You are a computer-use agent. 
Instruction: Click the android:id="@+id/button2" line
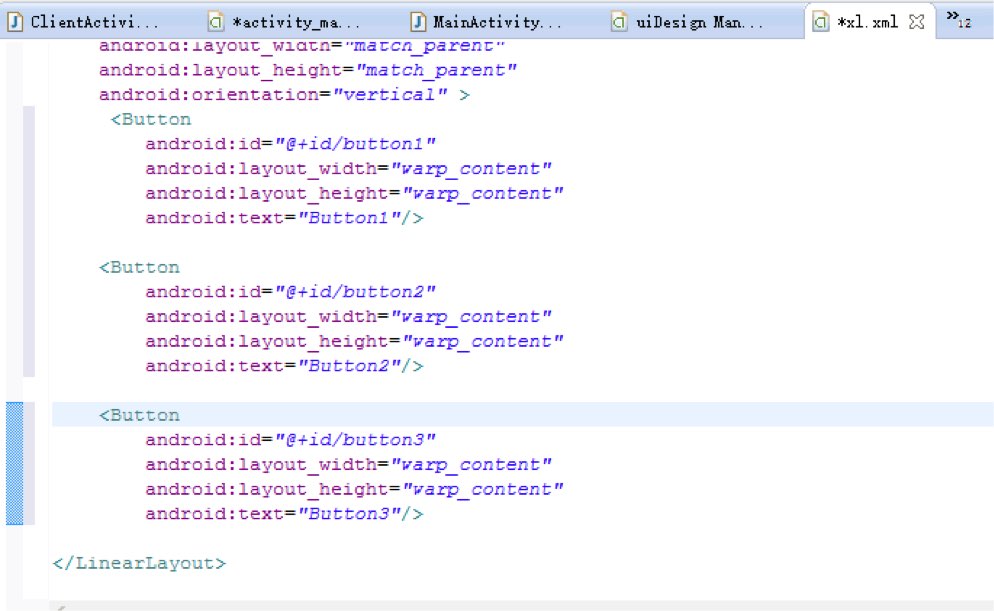[290, 292]
